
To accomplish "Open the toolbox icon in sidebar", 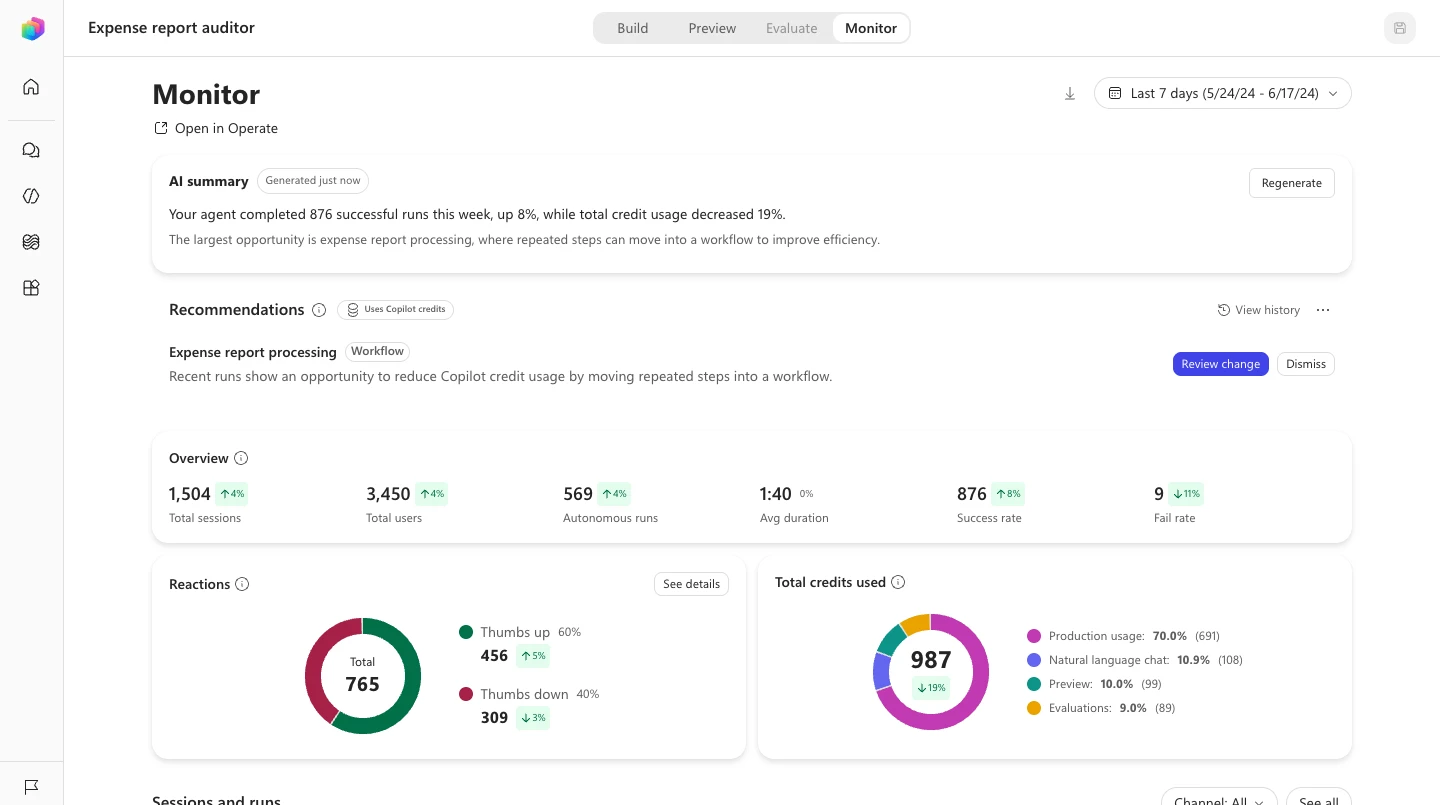I will click(31, 288).
